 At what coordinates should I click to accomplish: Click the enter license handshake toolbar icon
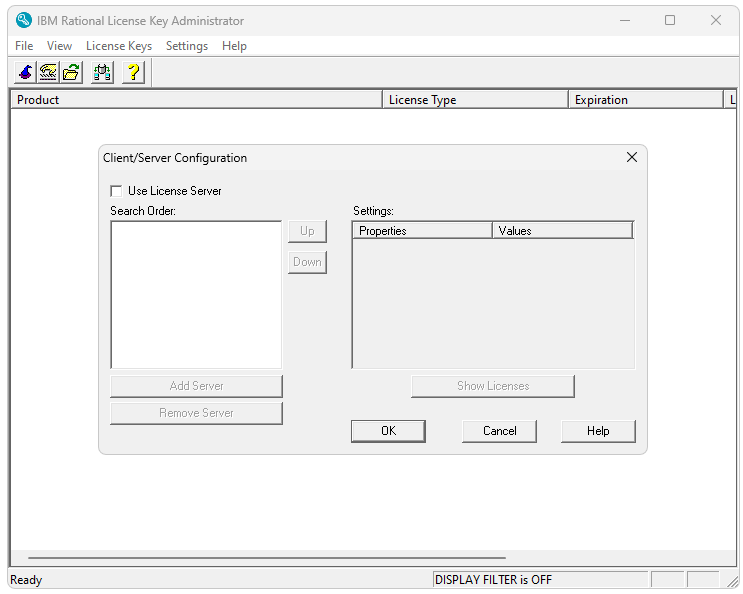point(48,72)
